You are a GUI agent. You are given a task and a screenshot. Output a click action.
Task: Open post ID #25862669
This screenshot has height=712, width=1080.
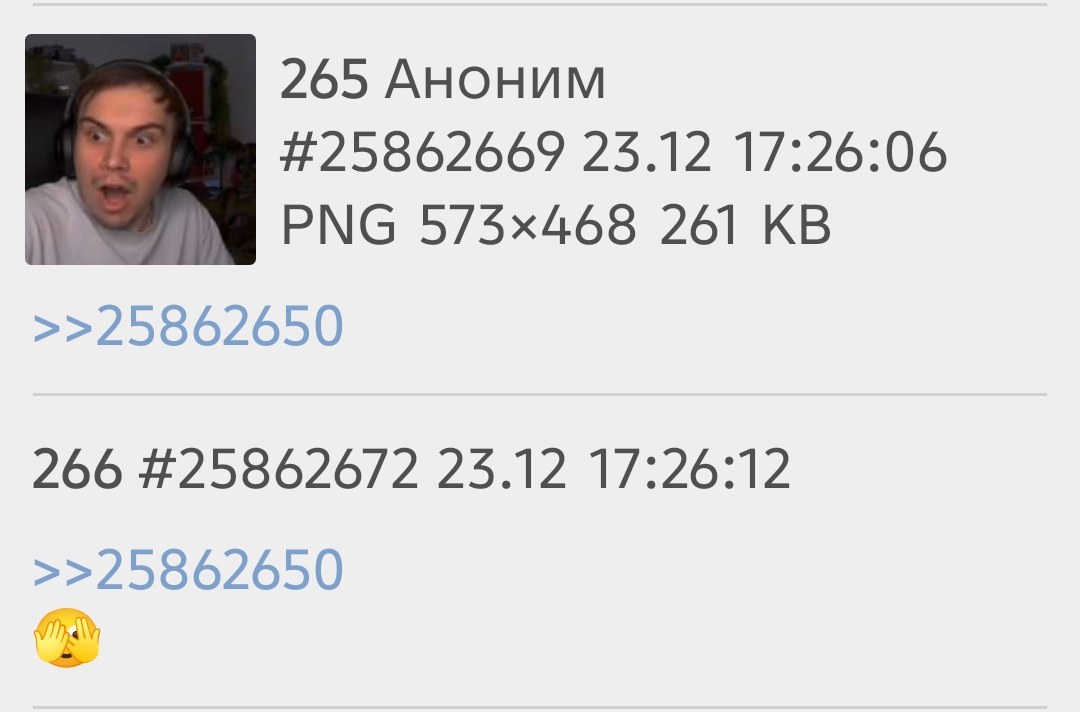pyautogui.click(x=423, y=152)
